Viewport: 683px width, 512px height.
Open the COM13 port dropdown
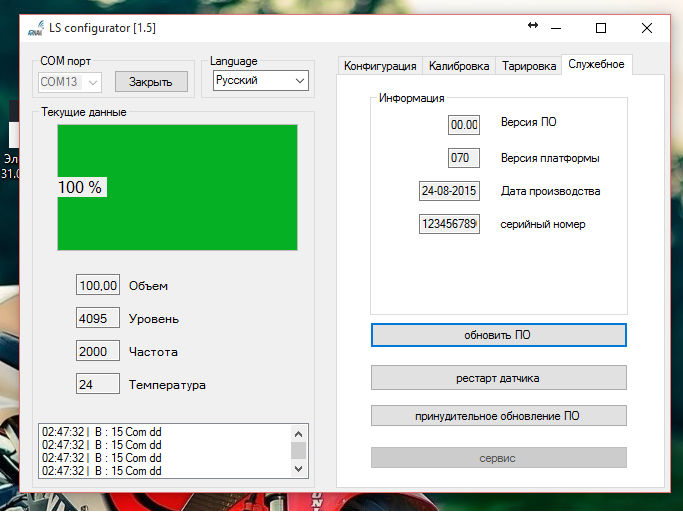70,82
